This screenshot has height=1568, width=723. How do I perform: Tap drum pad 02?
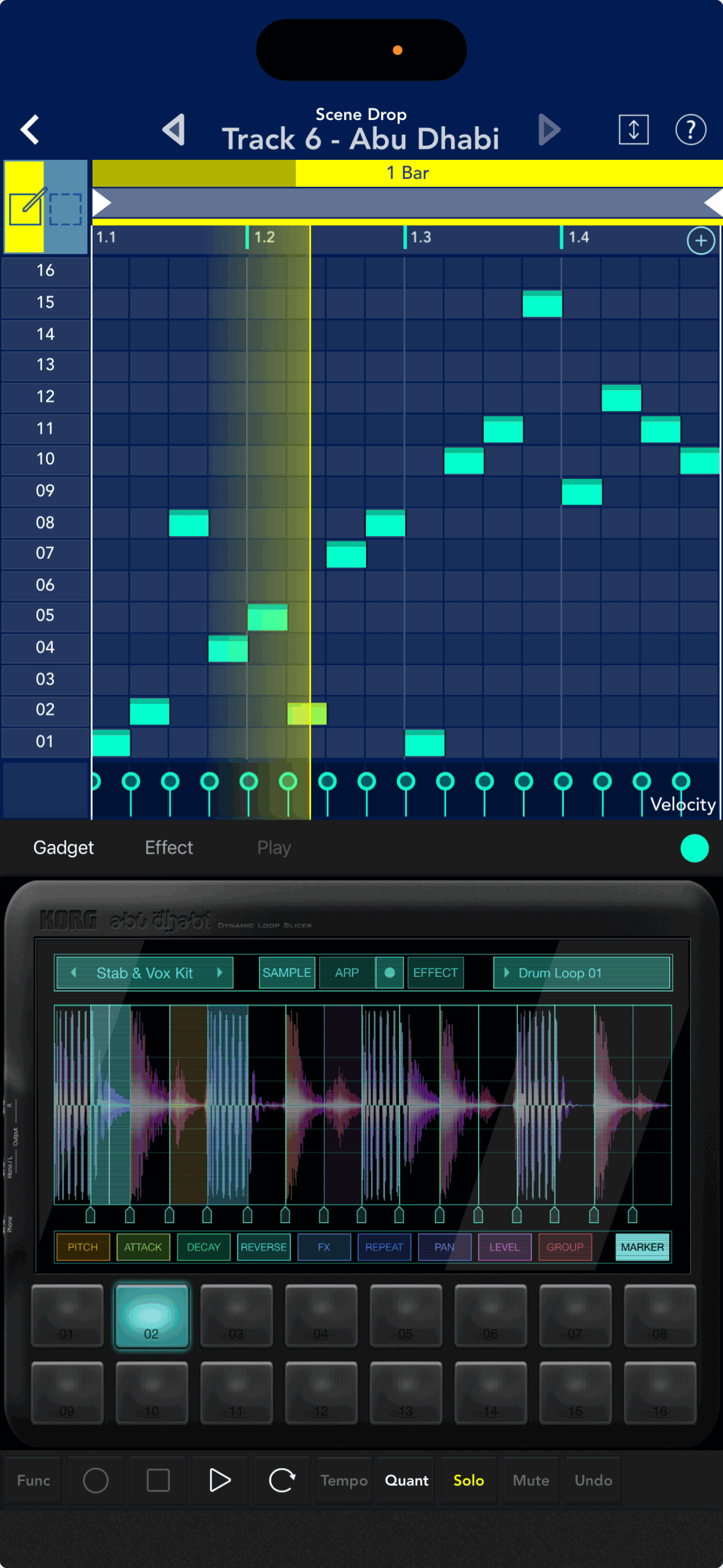click(151, 1316)
